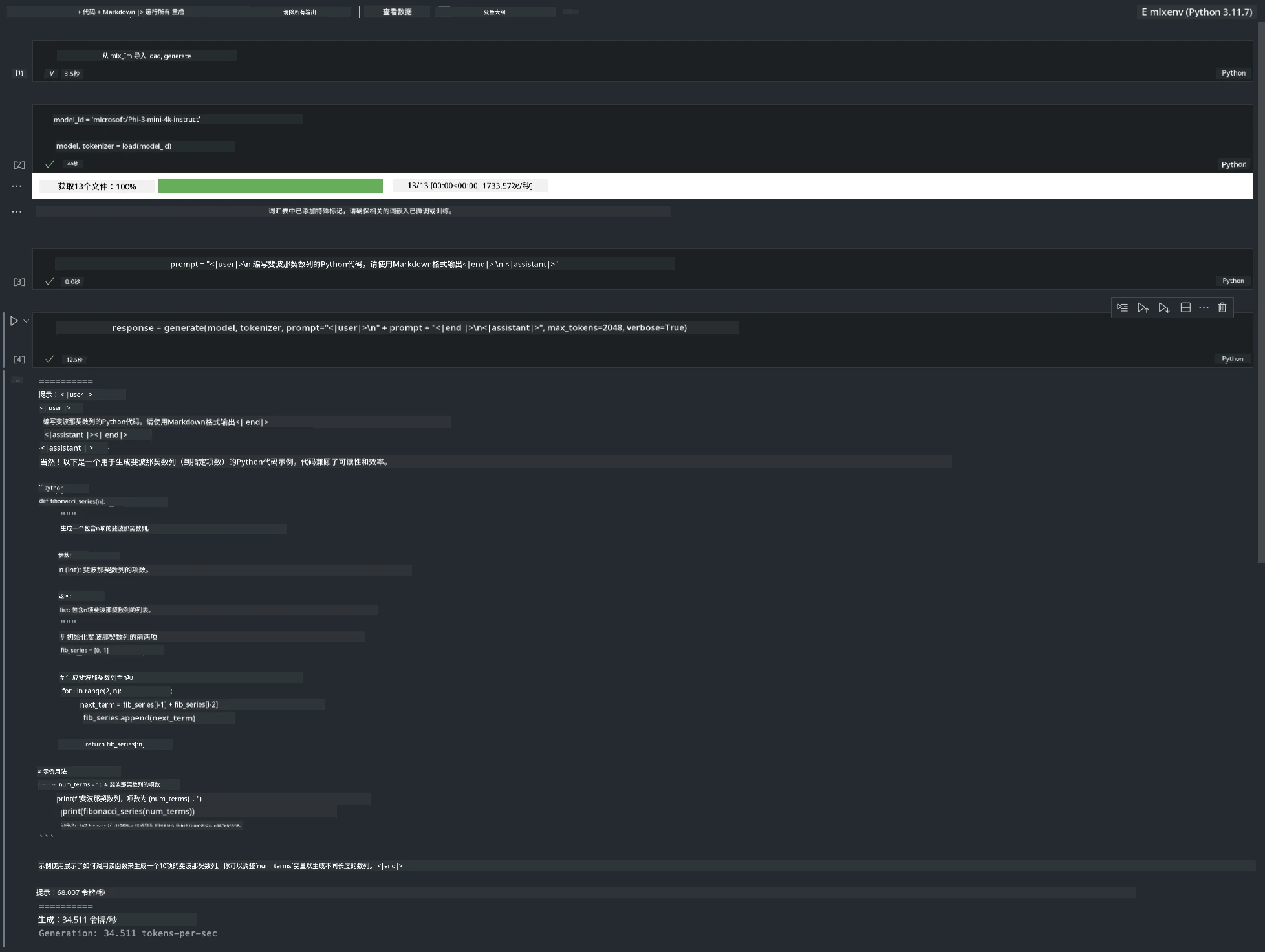
Task: Click the 'print(fibonacci_series(num_terms))' output line
Action: [129, 812]
